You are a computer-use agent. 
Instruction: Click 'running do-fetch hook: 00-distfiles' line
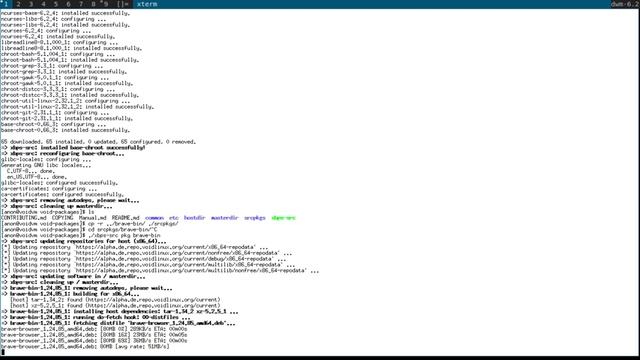[x=96, y=317]
